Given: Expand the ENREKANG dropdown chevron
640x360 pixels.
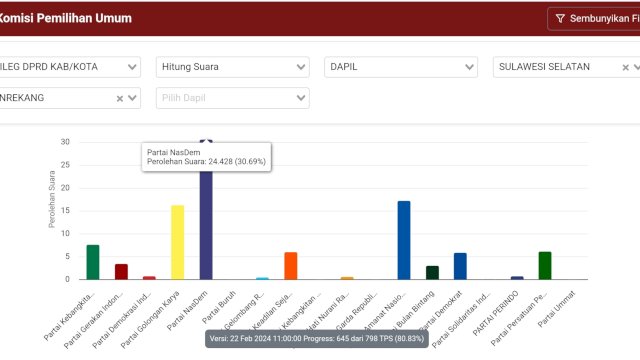Looking at the screenshot, I should point(132,98).
